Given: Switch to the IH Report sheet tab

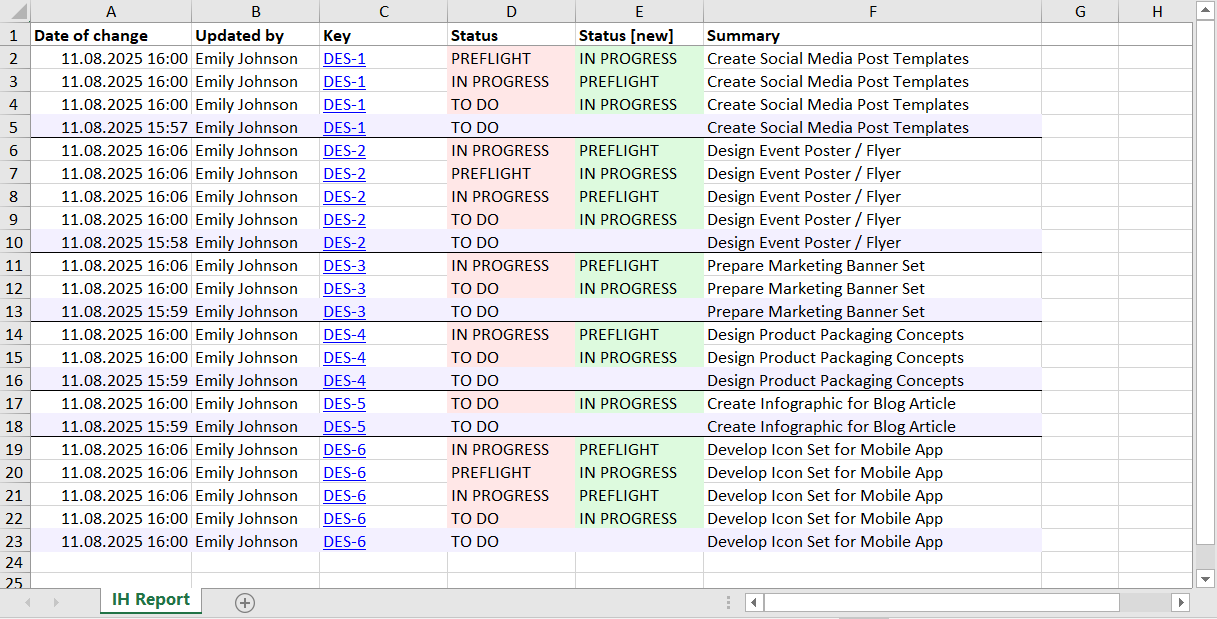Looking at the screenshot, I should click(x=151, y=600).
